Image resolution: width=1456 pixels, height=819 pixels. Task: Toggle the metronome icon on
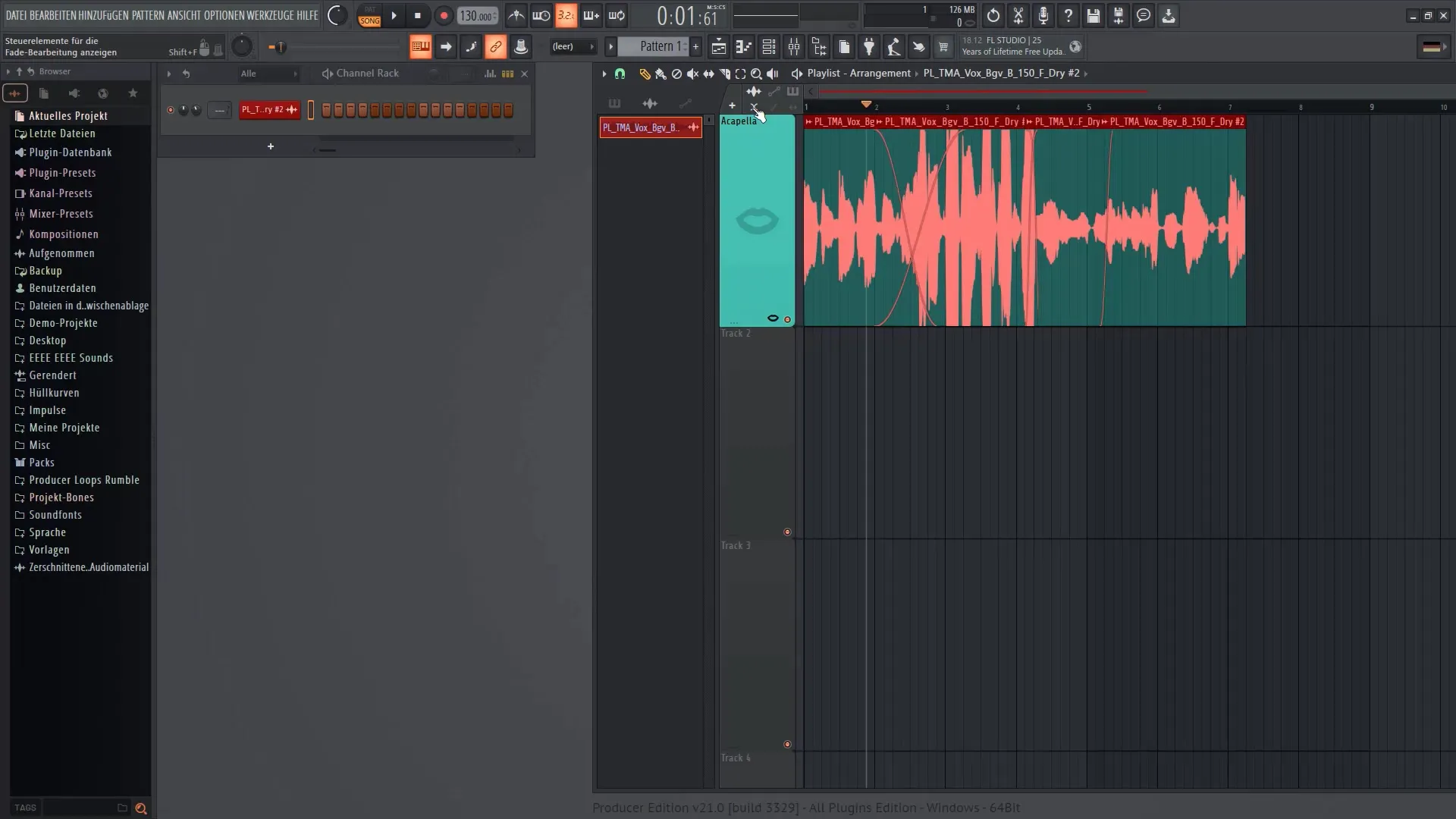click(x=516, y=15)
